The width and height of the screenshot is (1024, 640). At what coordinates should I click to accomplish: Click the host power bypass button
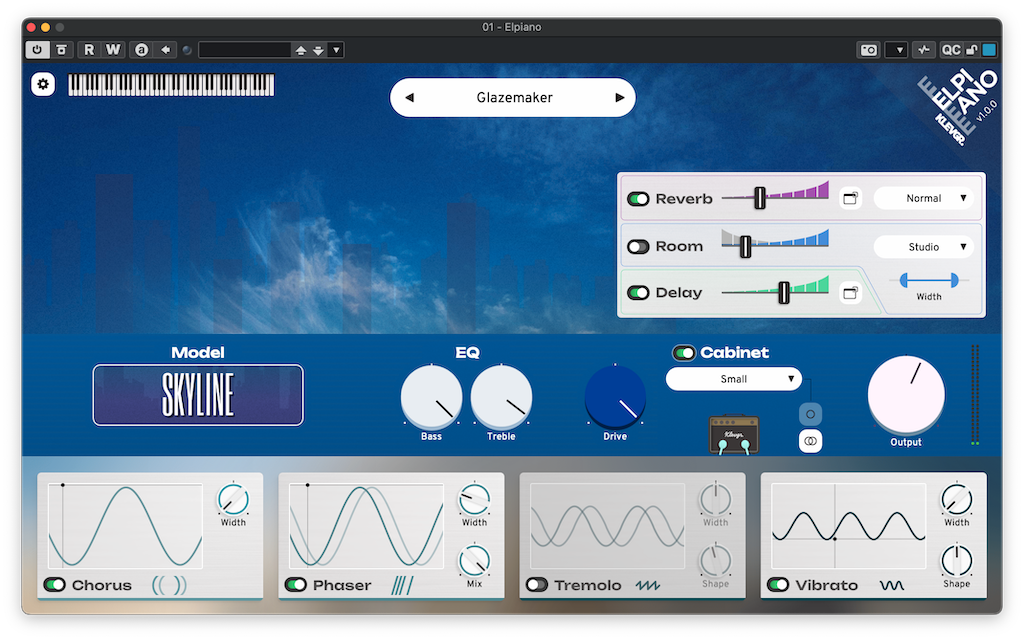coord(37,50)
